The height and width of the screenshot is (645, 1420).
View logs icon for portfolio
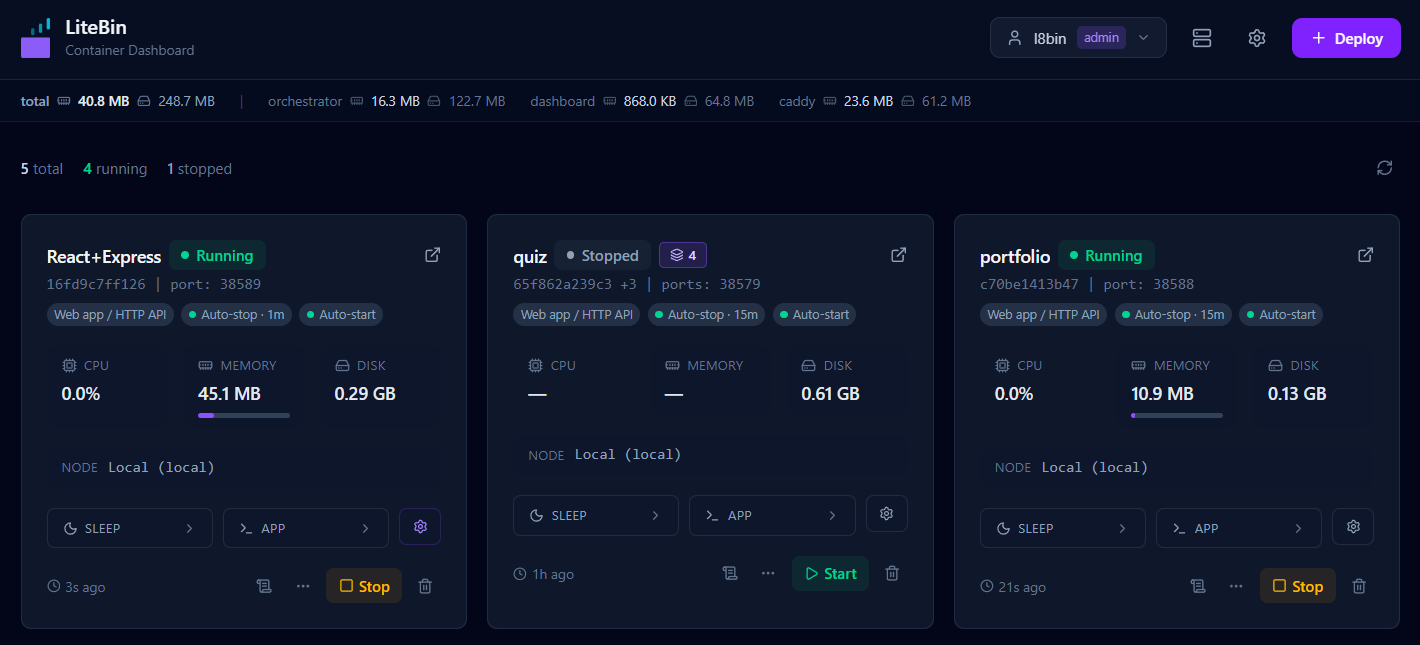coord(1197,586)
